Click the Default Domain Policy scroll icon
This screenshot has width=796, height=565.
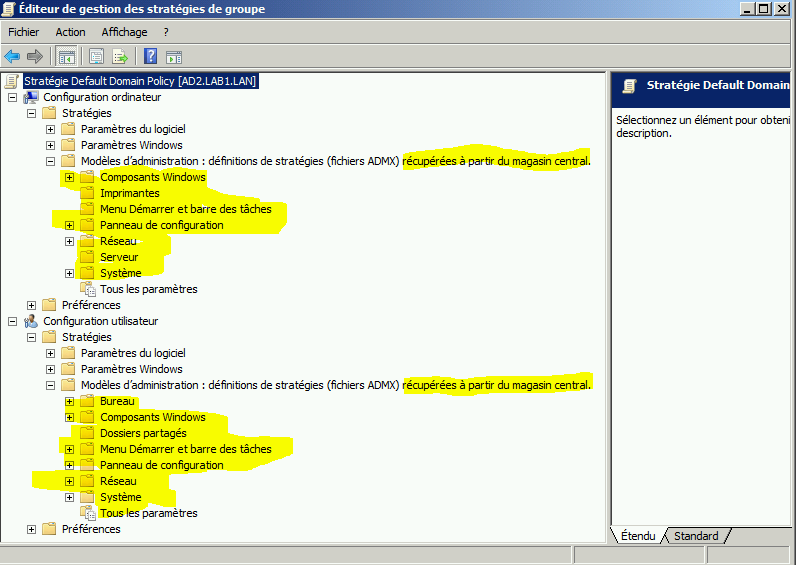pos(12,81)
